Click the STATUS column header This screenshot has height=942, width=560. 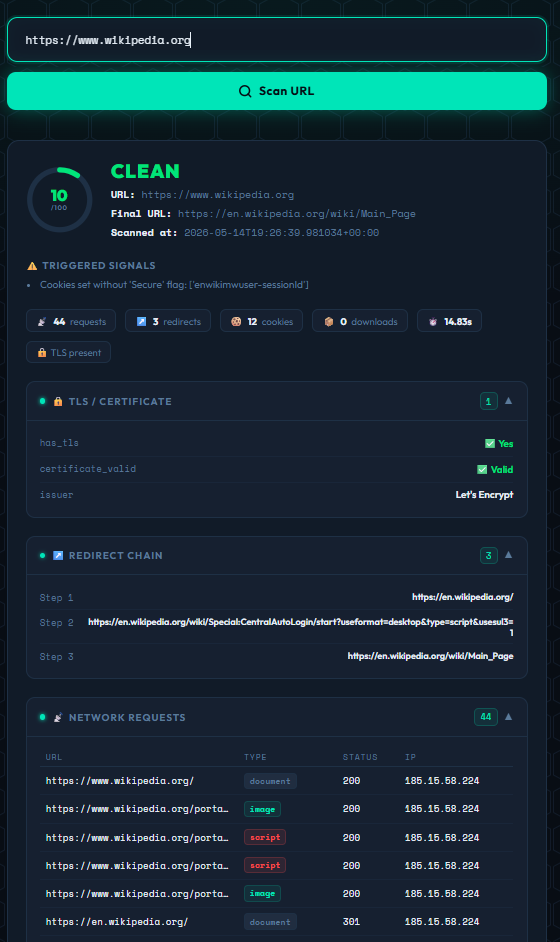point(360,757)
